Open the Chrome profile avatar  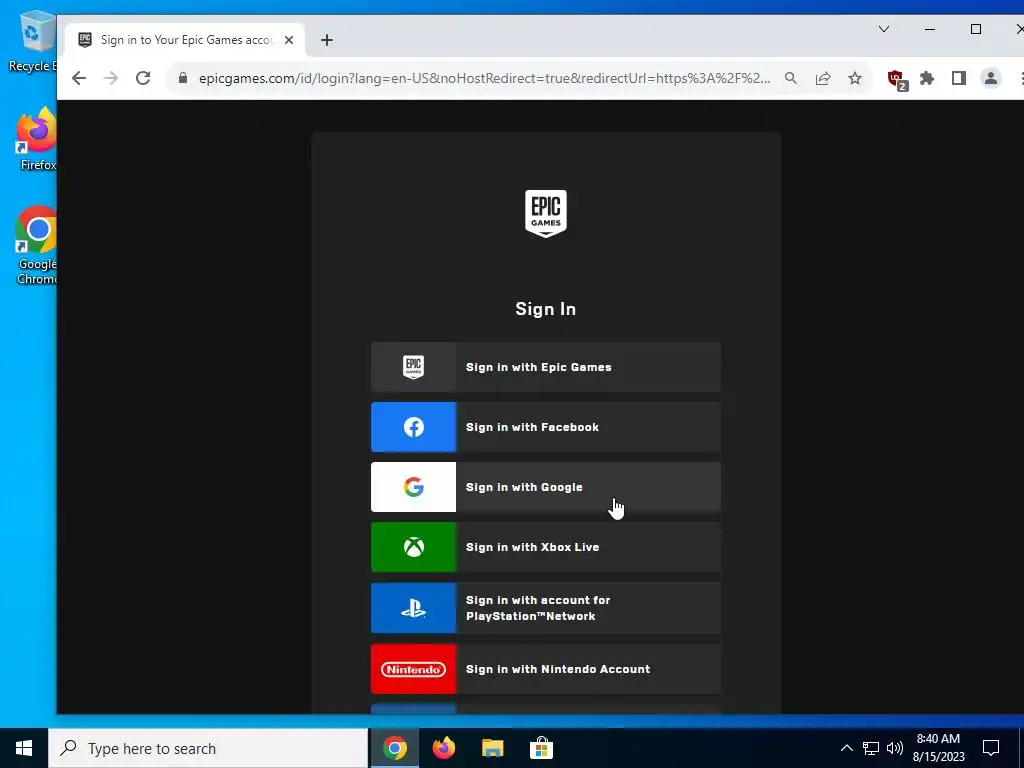(991, 78)
